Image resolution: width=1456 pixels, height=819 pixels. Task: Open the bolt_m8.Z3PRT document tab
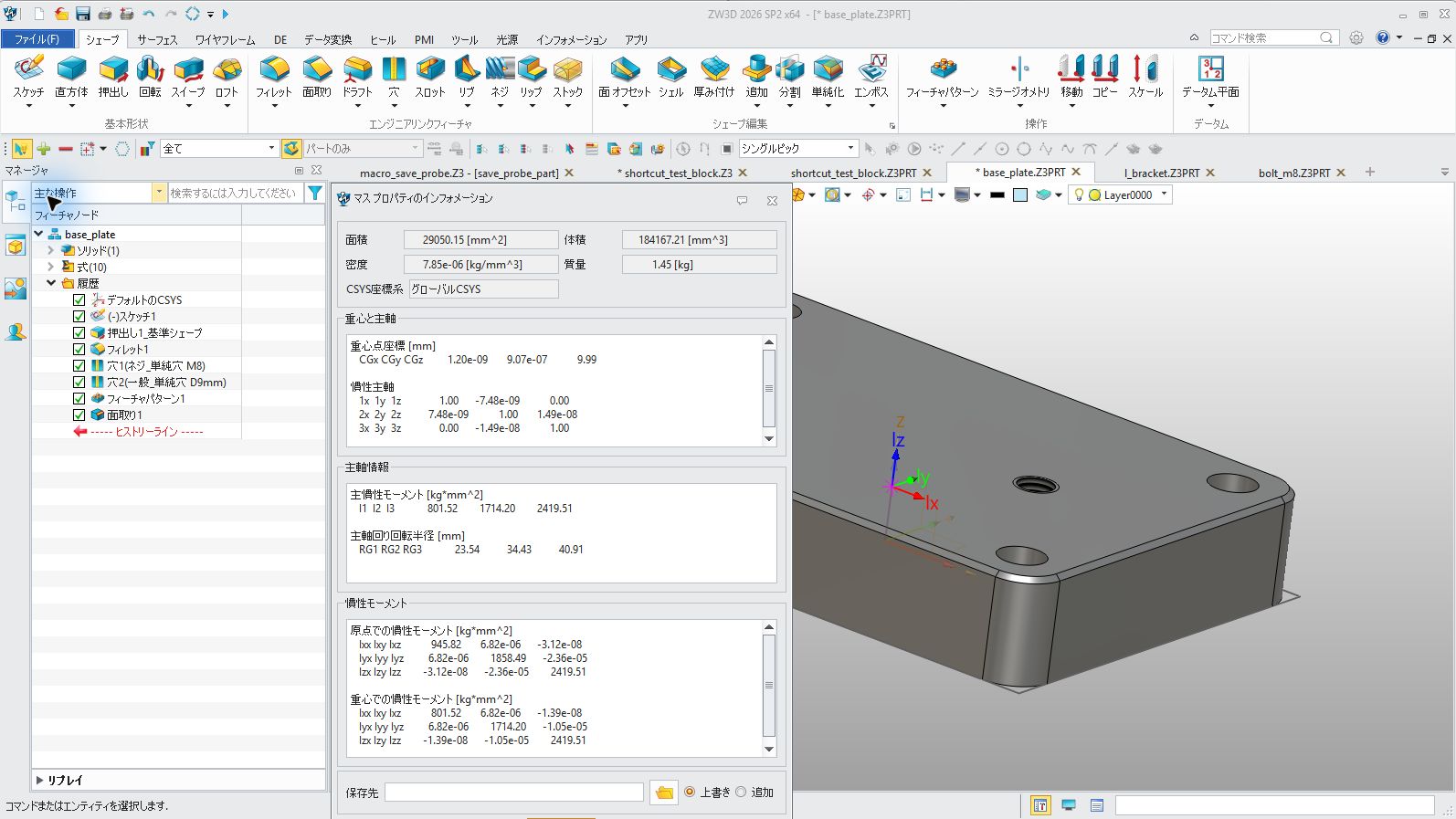[x=1294, y=173]
